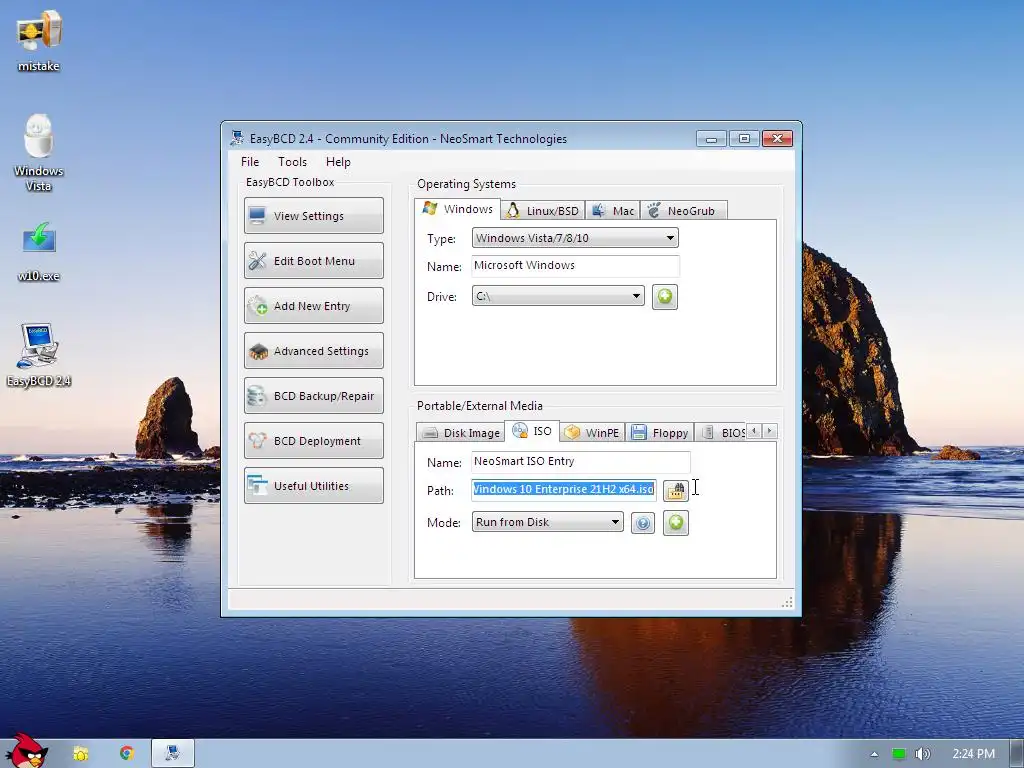This screenshot has height=768, width=1024.
Task: Click the gecko icon on the NeoGrub tab
Action: 654,210
